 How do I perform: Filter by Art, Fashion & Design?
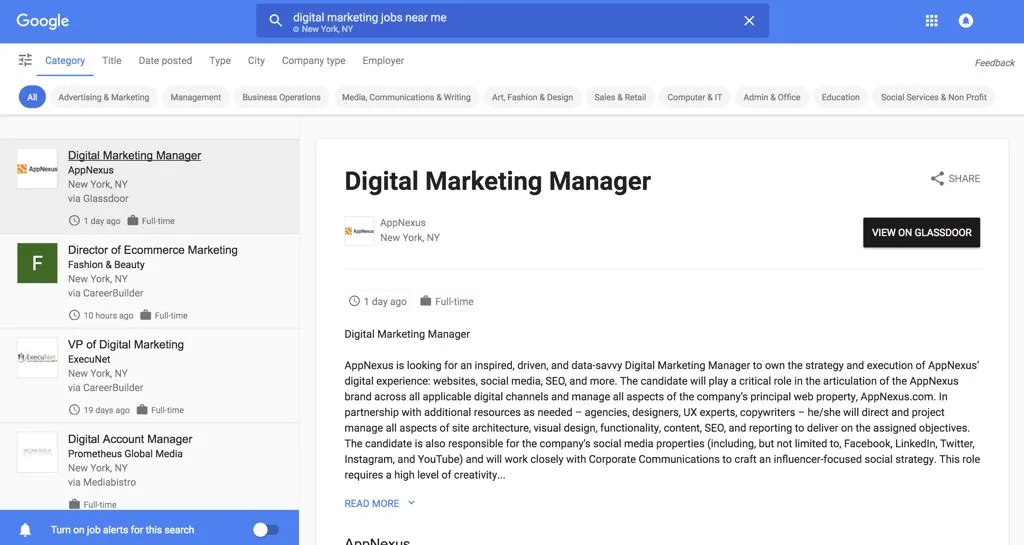(x=532, y=97)
